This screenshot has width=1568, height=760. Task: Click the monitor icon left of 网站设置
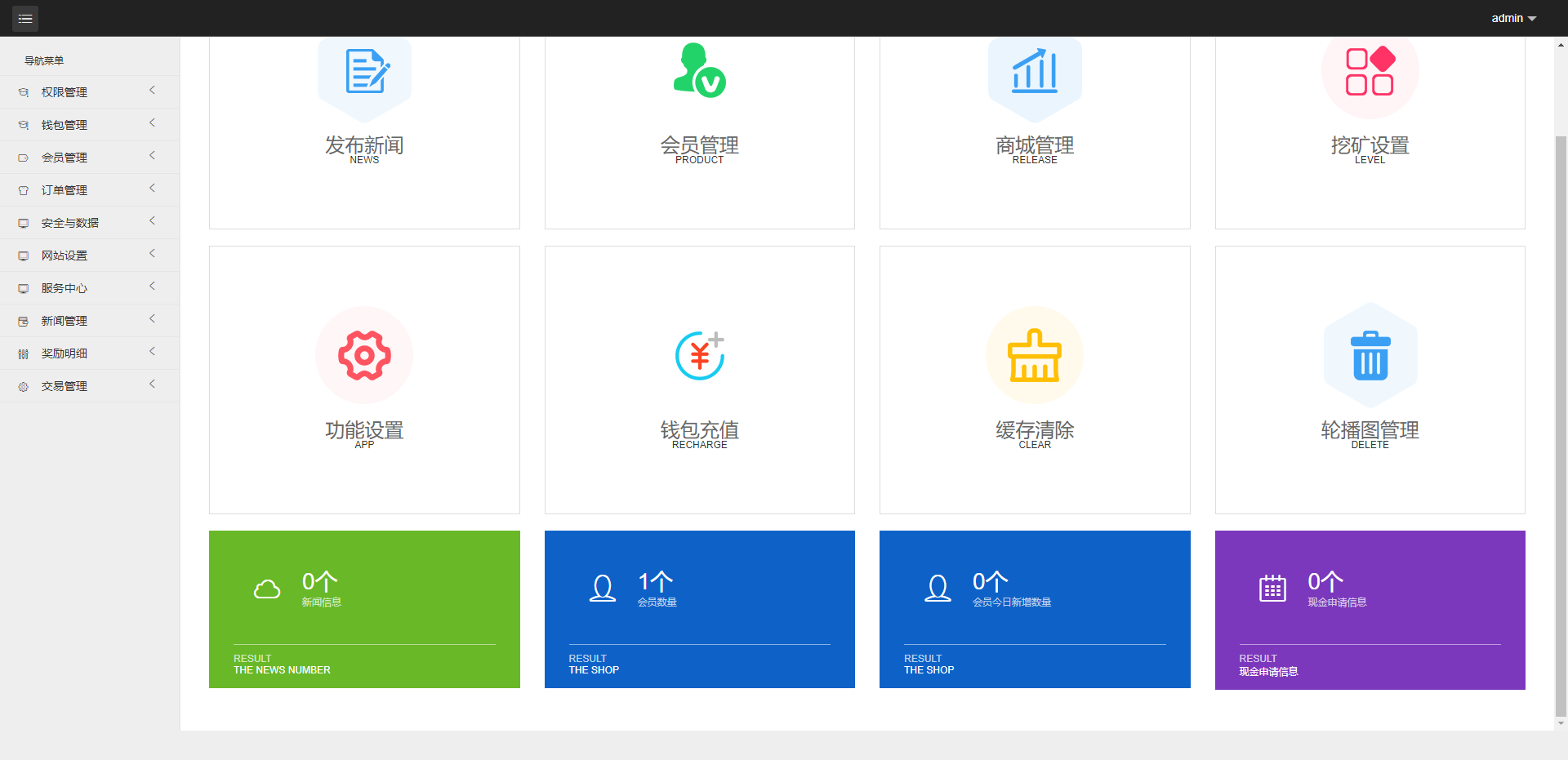(24, 256)
